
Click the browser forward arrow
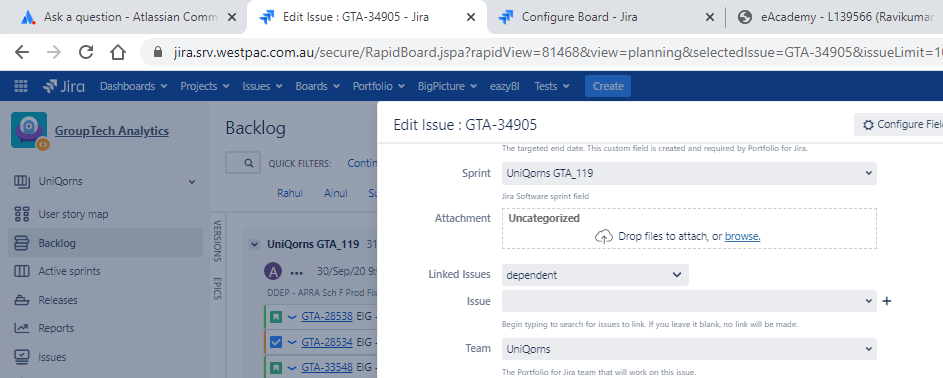[x=54, y=52]
